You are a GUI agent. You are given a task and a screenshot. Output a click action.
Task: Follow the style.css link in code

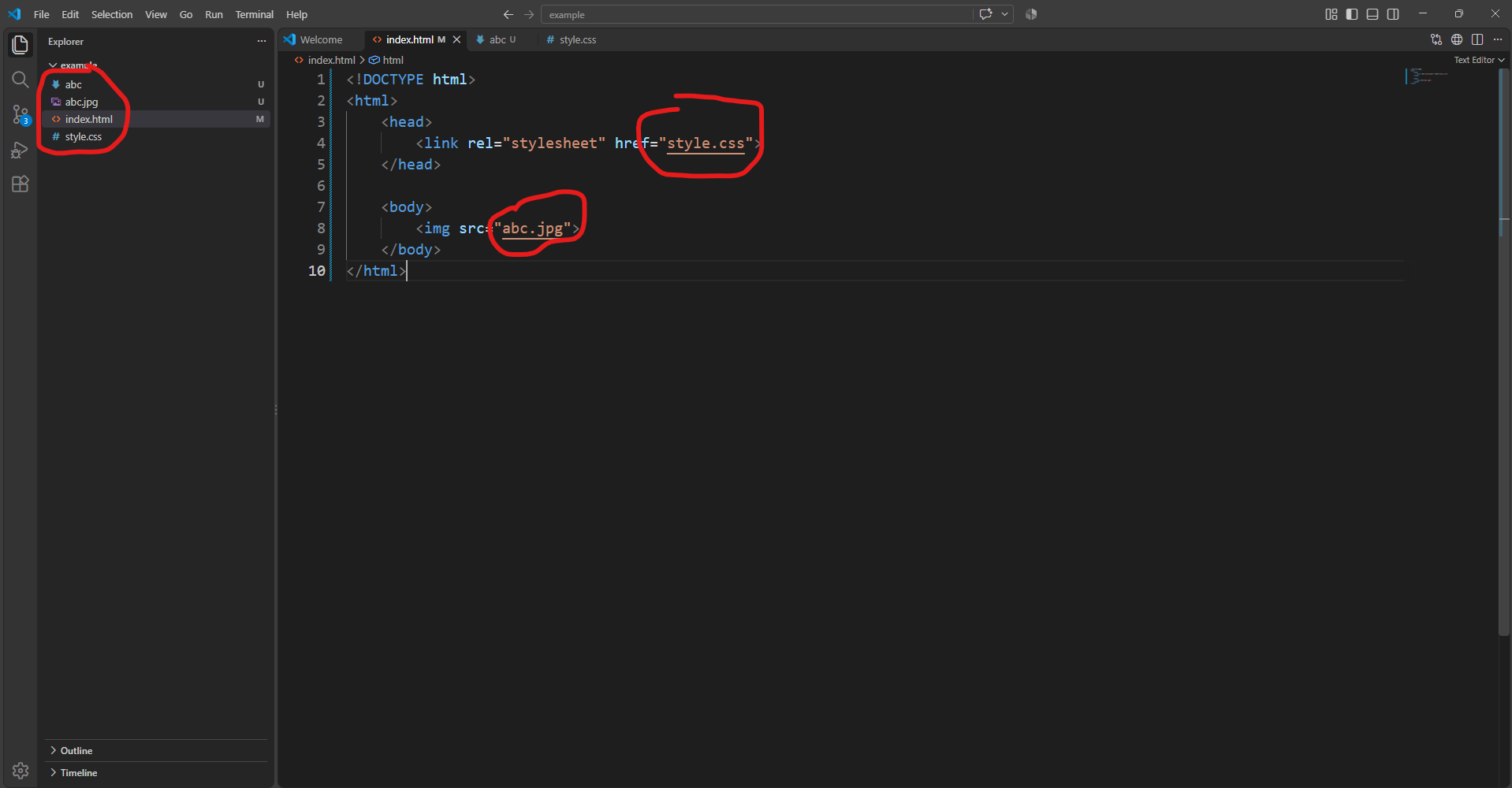click(706, 143)
